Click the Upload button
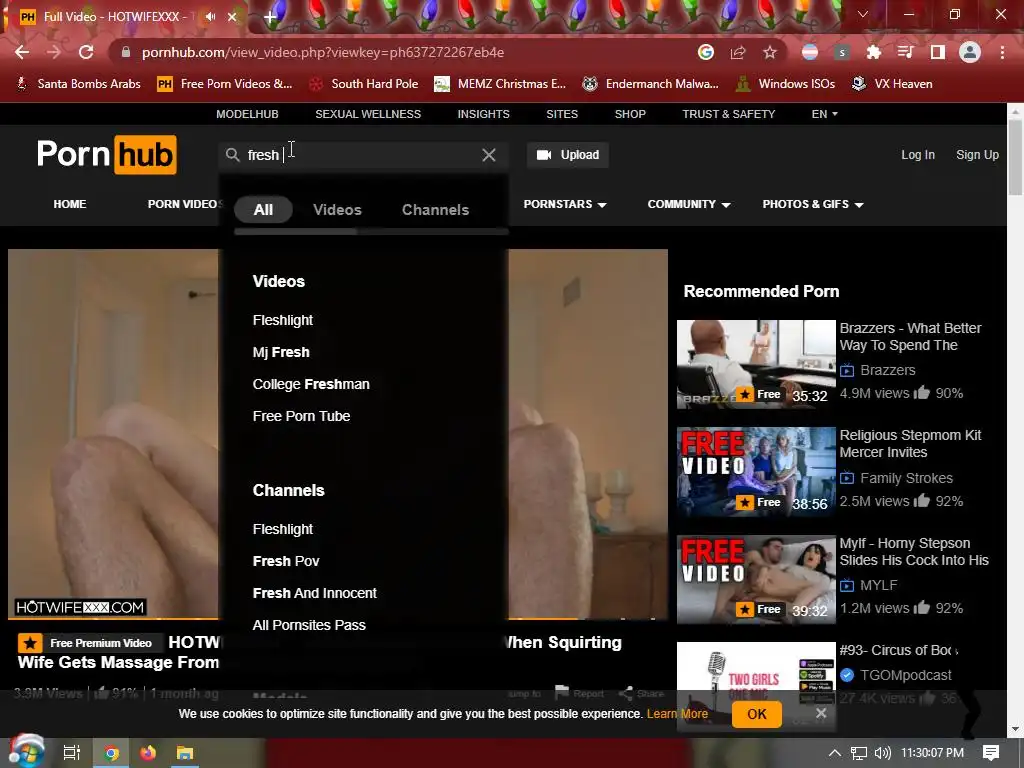 [568, 155]
